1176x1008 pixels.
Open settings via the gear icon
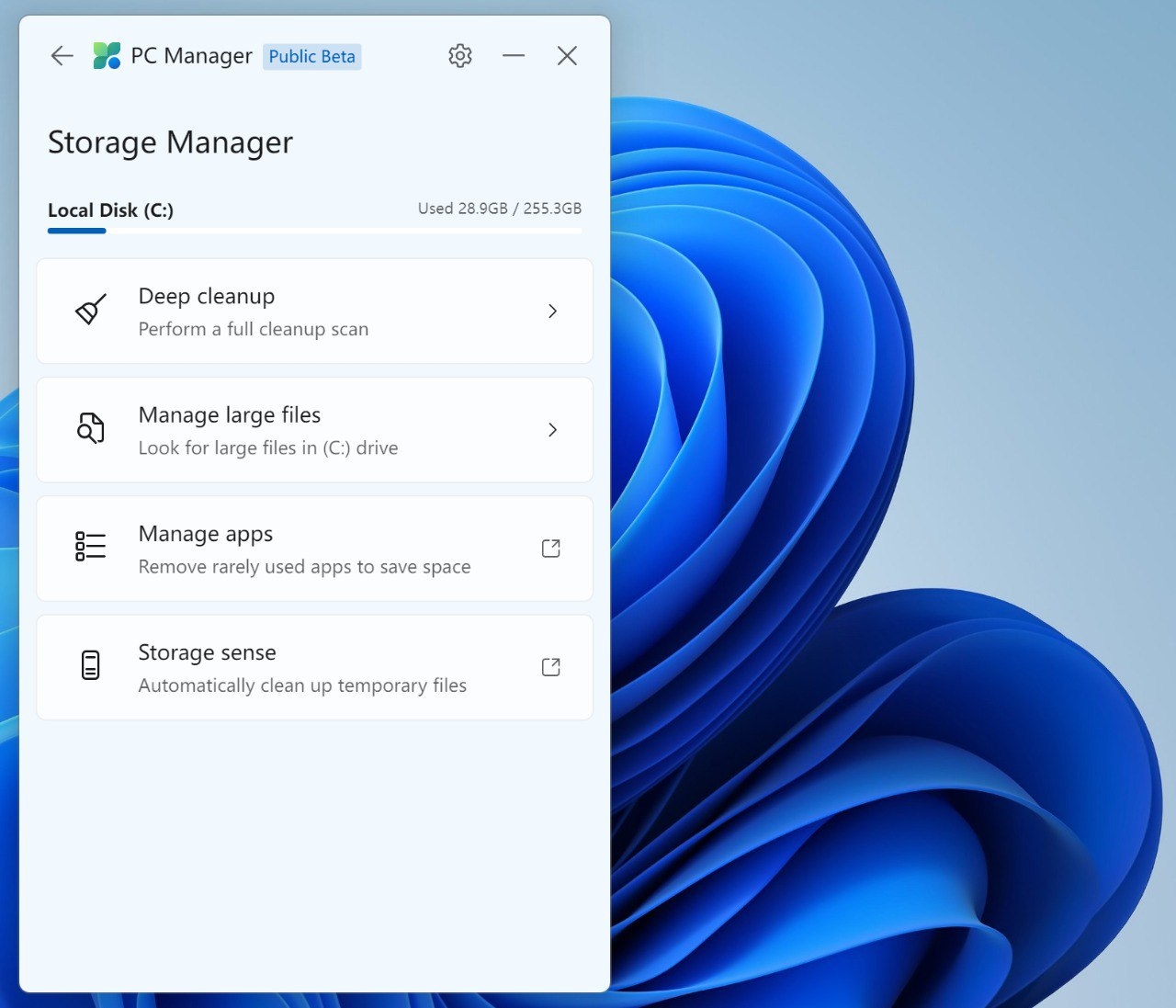tap(459, 55)
